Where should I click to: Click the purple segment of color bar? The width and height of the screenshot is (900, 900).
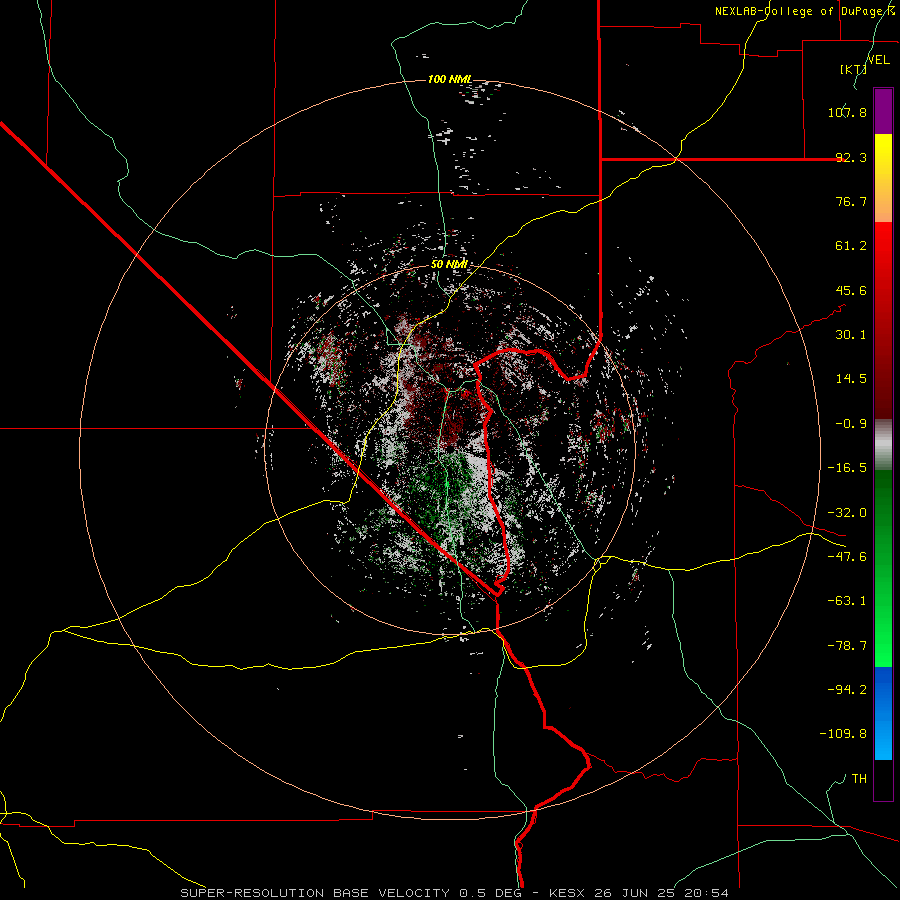pos(883,111)
